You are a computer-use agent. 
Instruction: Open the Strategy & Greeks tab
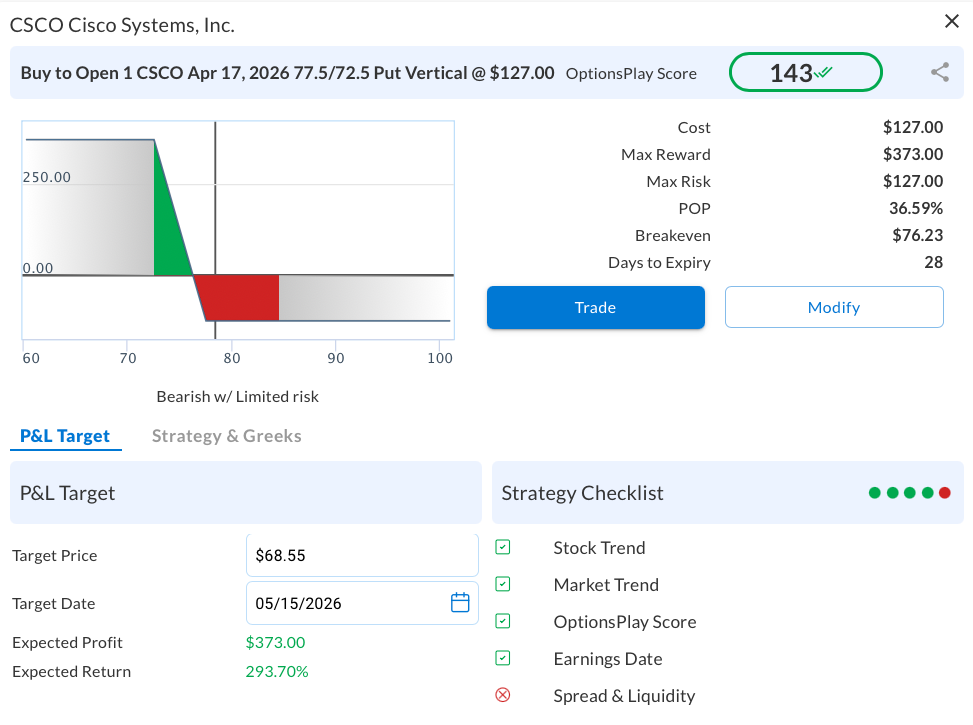click(226, 436)
